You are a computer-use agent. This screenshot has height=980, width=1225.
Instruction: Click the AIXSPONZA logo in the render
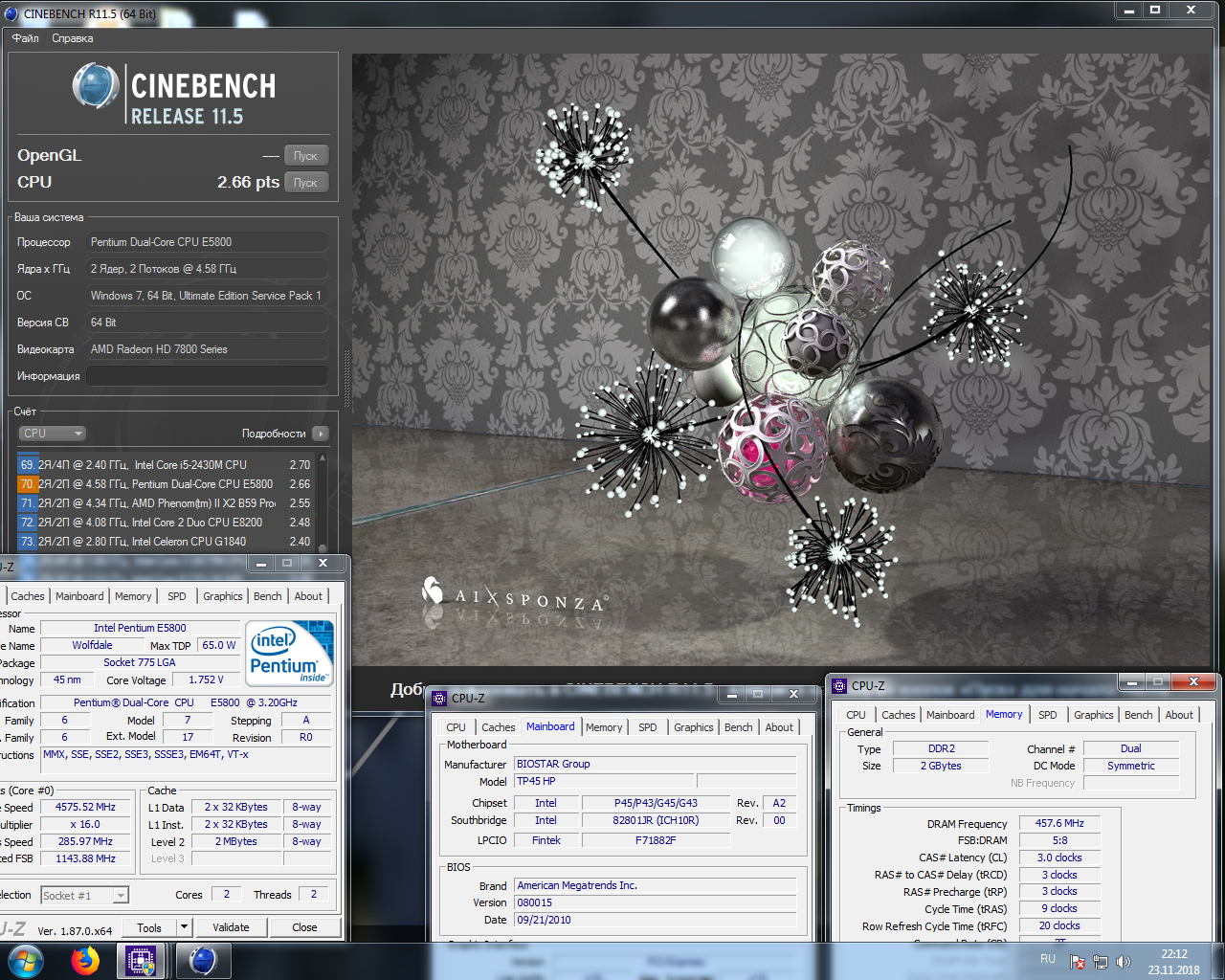coord(515,595)
